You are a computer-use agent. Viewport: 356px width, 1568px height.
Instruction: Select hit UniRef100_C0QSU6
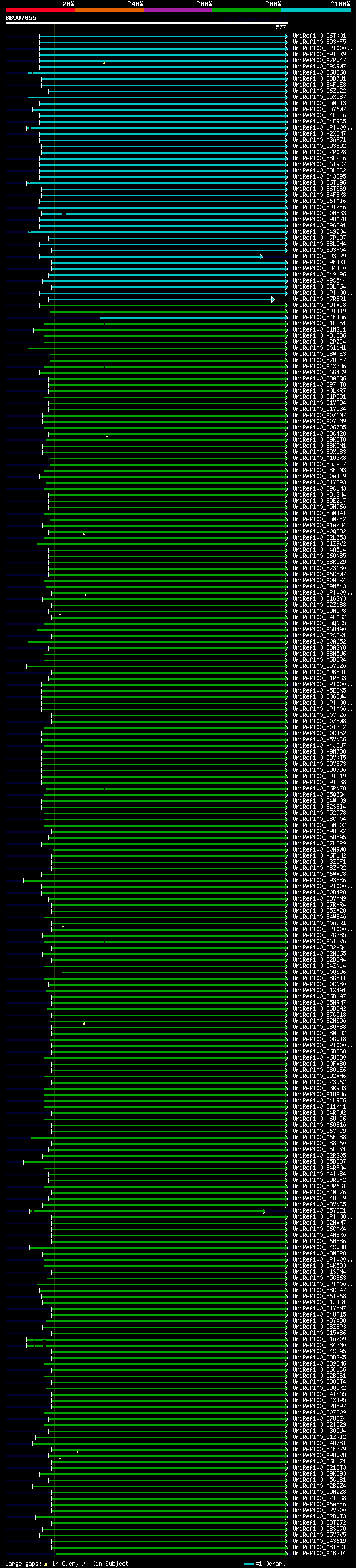point(319,972)
